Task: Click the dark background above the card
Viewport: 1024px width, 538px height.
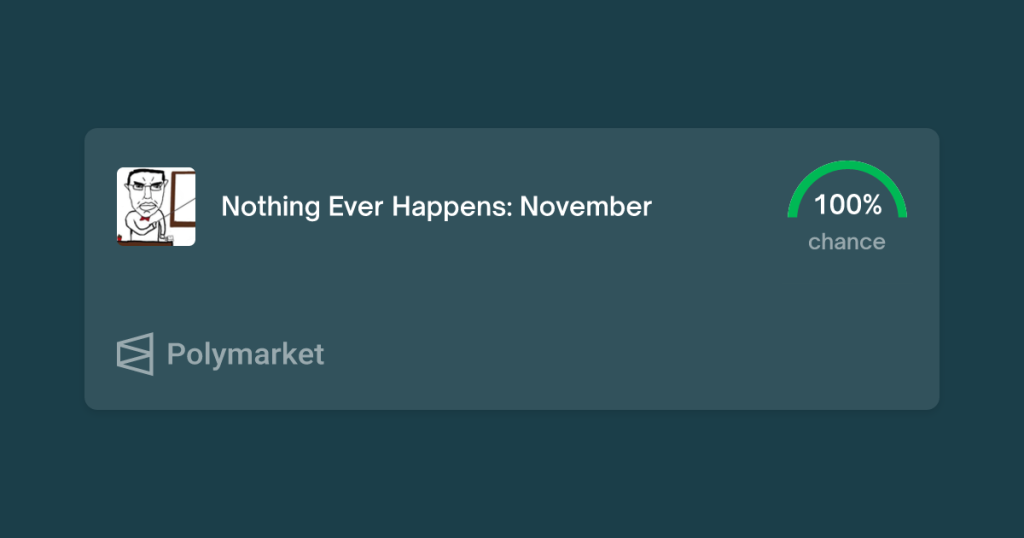Action: click(x=512, y=60)
